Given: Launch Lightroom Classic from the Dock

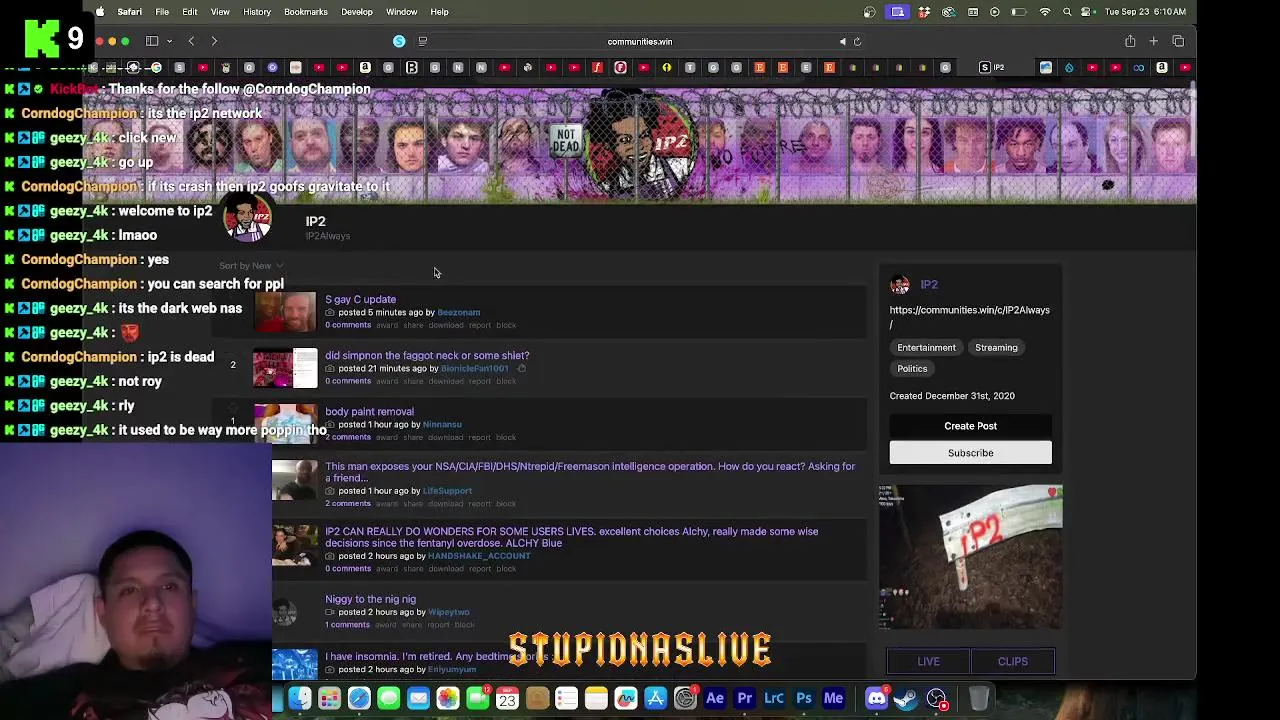Looking at the screenshot, I should (x=774, y=698).
